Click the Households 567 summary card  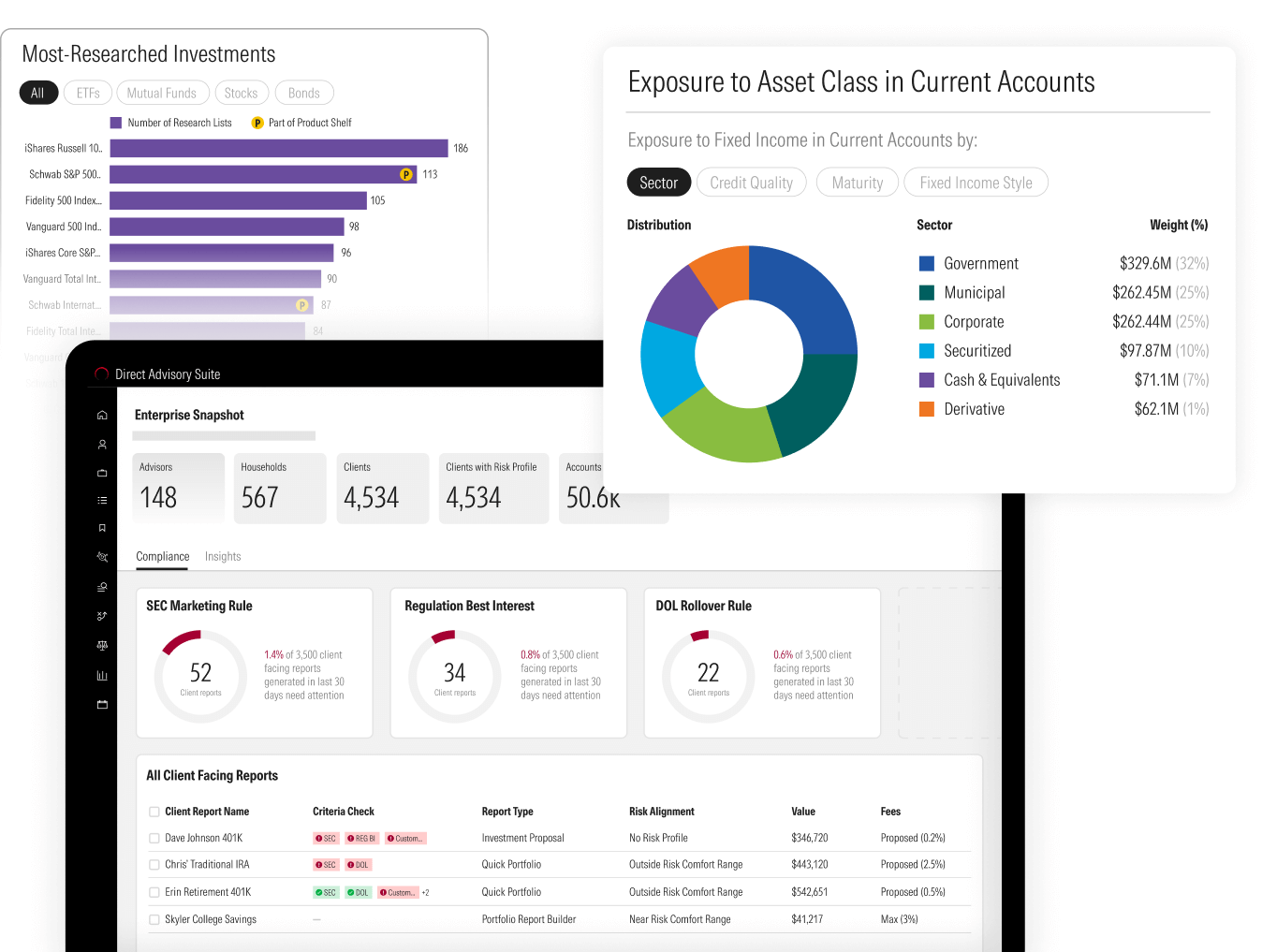pyautogui.click(x=279, y=488)
